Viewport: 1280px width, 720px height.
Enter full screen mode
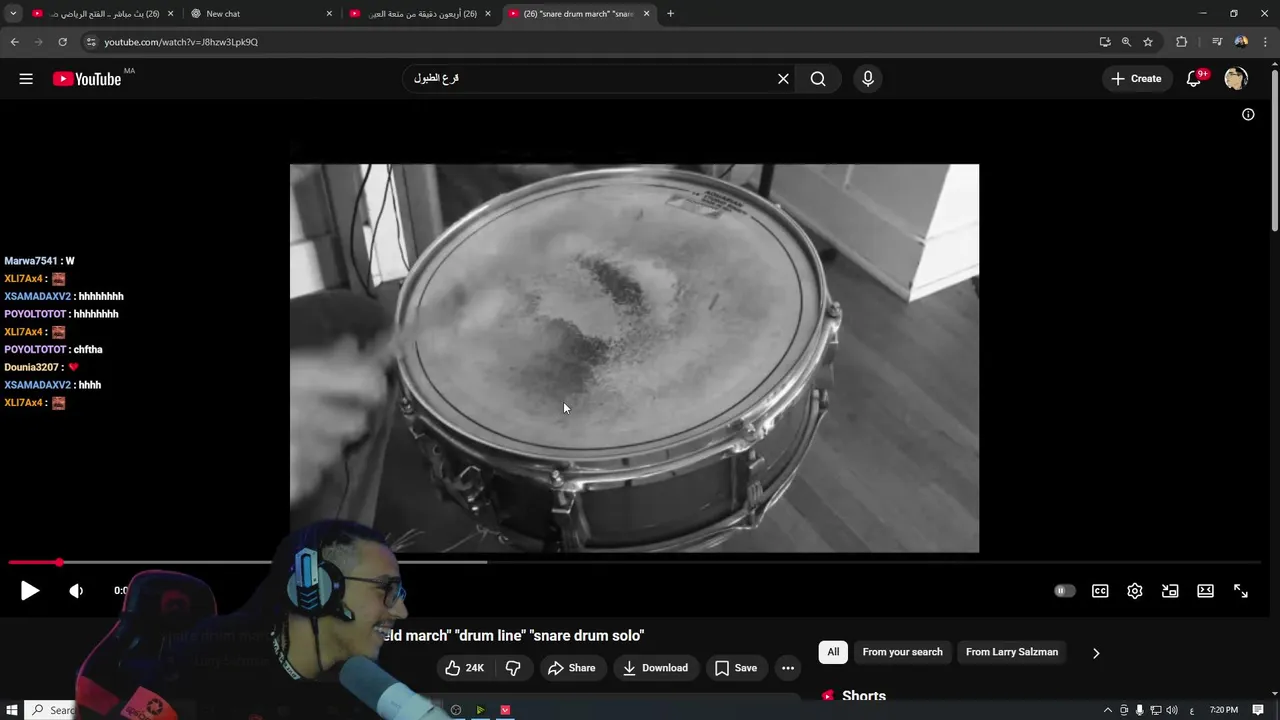tap(1240, 591)
